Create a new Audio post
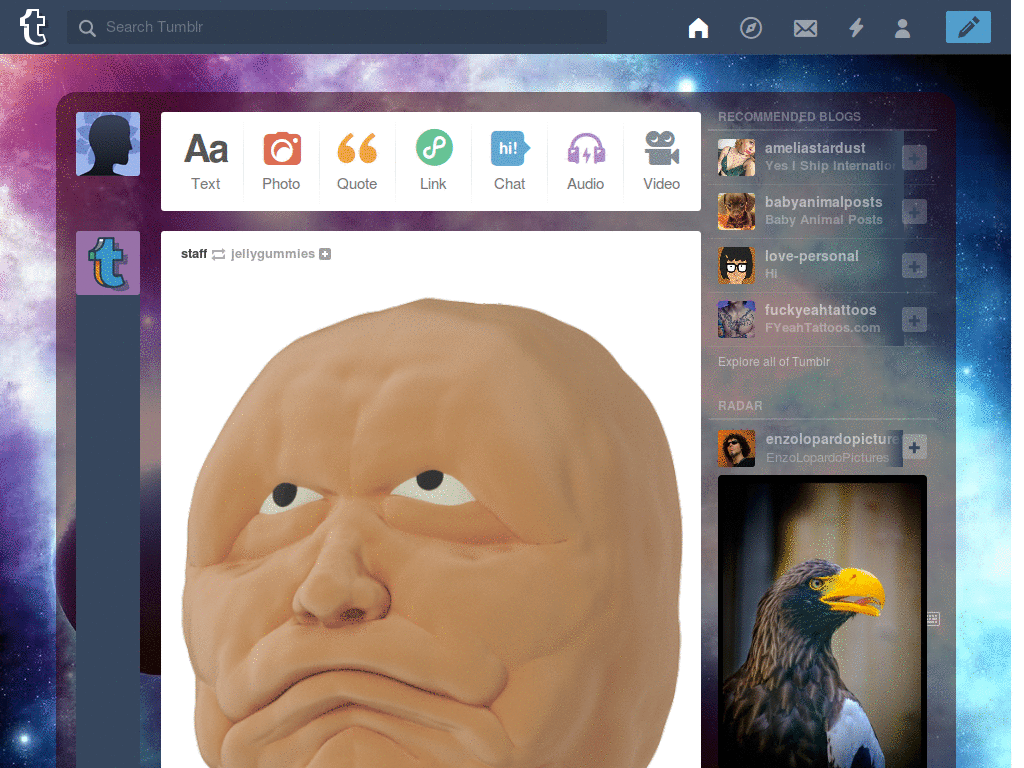This screenshot has height=768, width=1024. pyautogui.click(x=586, y=161)
